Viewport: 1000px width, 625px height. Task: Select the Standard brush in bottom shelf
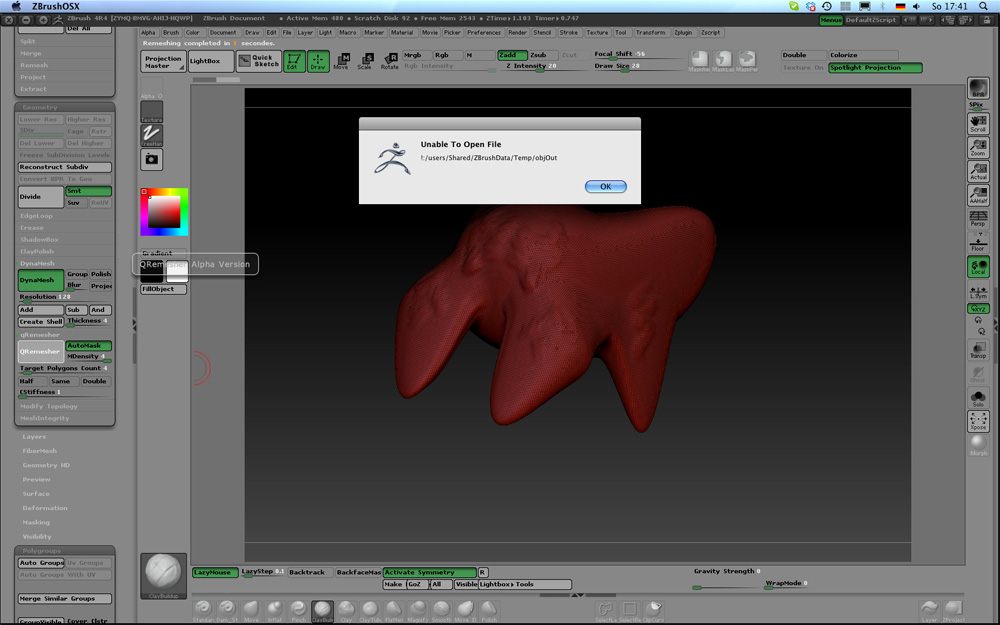click(x=203, y=611)
